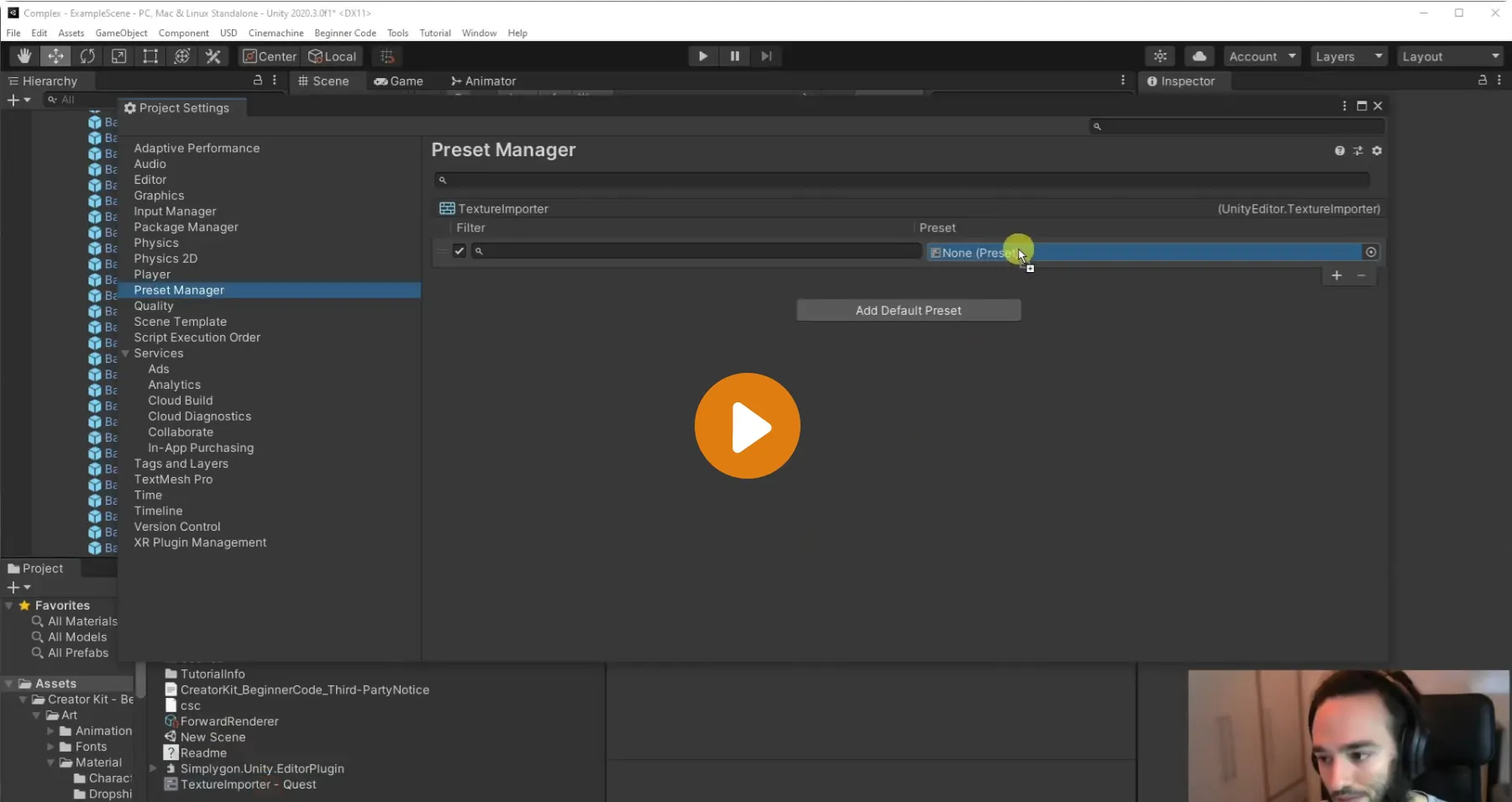The width and height of the screenshot is (1512, 802).
Task: Click the Pause button in the toolbar
Action: [735, 56]
